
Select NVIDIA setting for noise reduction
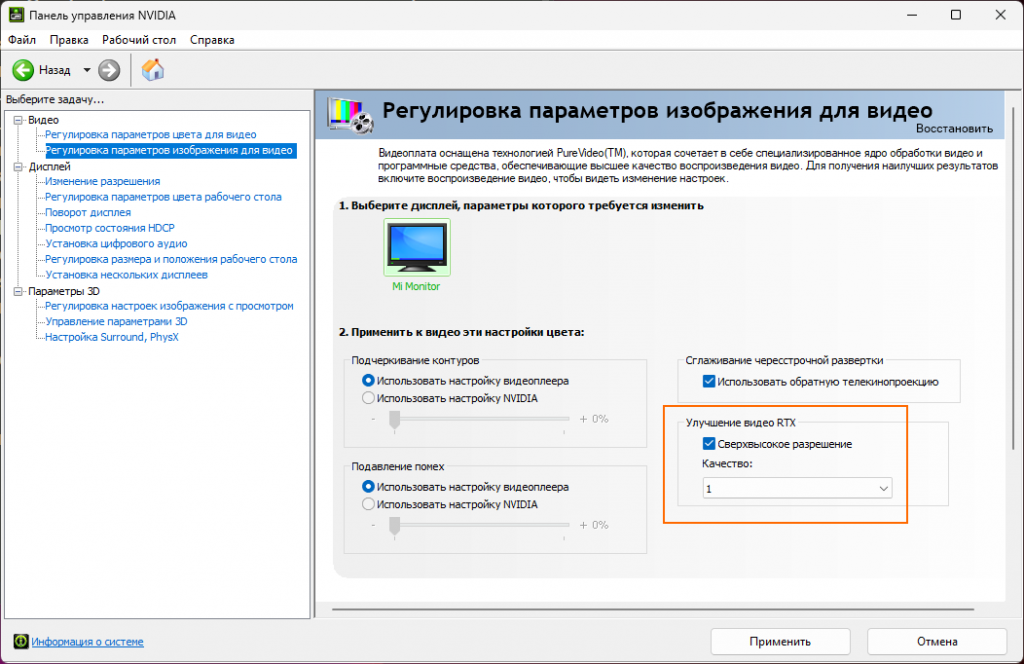click(368, 504)
